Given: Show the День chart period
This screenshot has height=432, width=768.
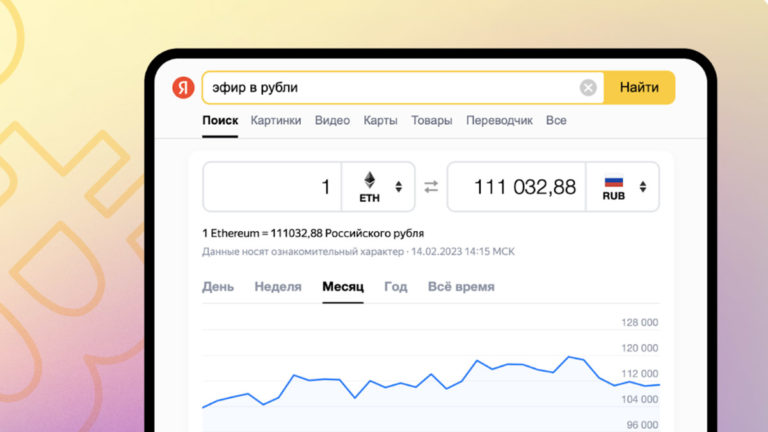Looking at the screenshot, I should click(x=218, y=287).
